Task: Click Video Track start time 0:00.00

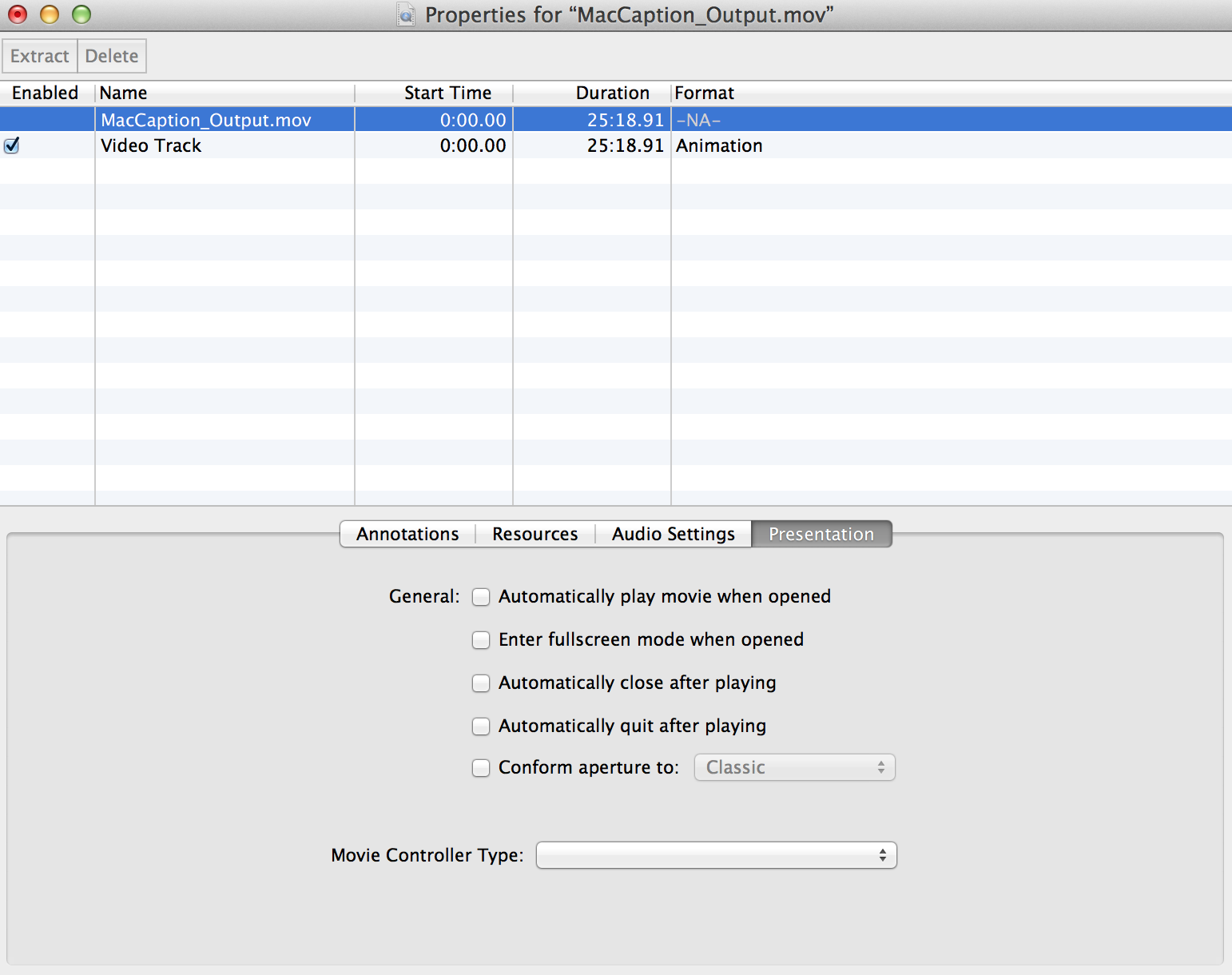Action: (x=473, y=145)
